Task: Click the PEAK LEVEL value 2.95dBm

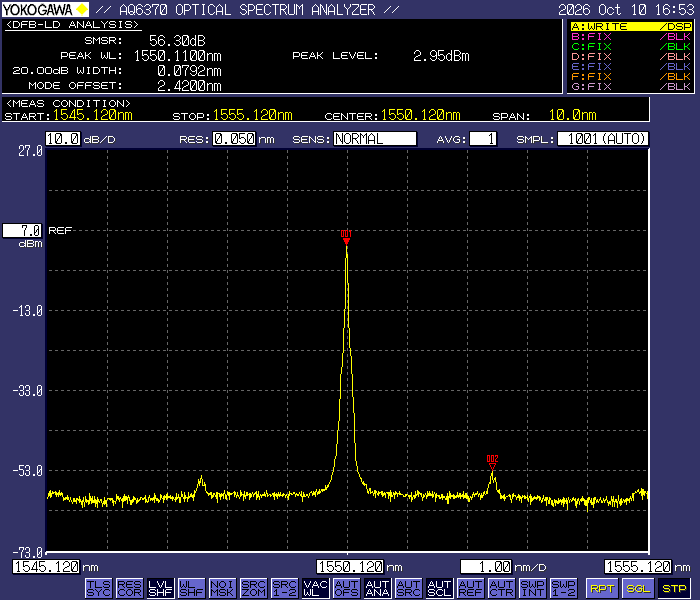Action: pos(441,56)
